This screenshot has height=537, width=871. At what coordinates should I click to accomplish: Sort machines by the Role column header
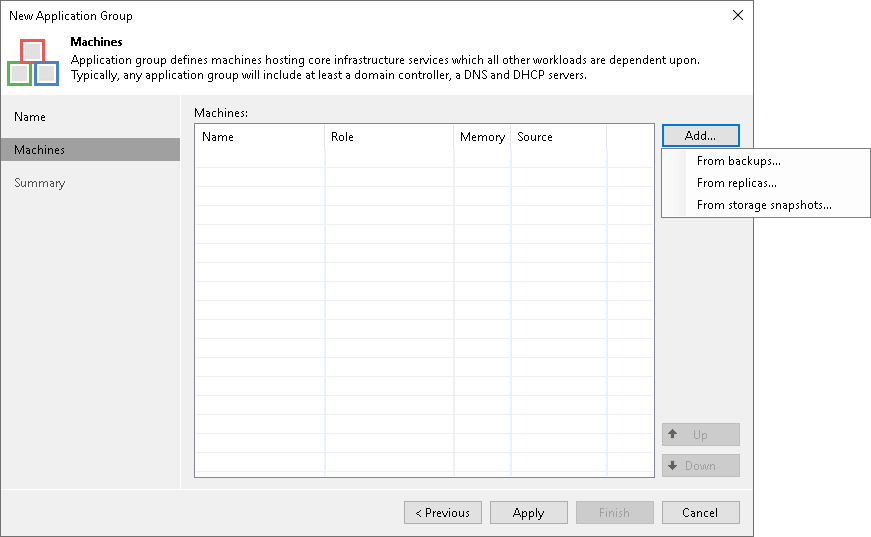389,137
